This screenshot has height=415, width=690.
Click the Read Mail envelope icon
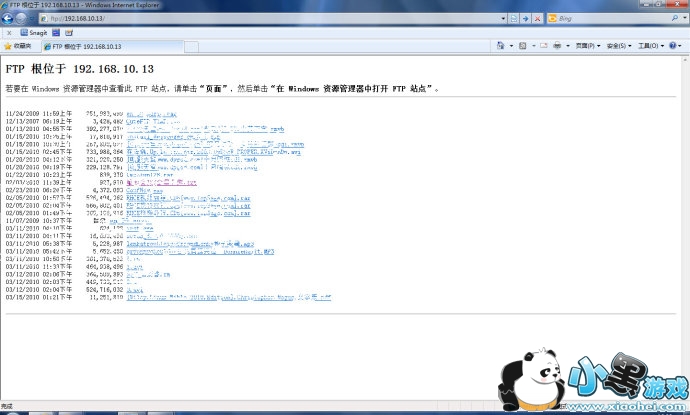(x=544, y=45)
